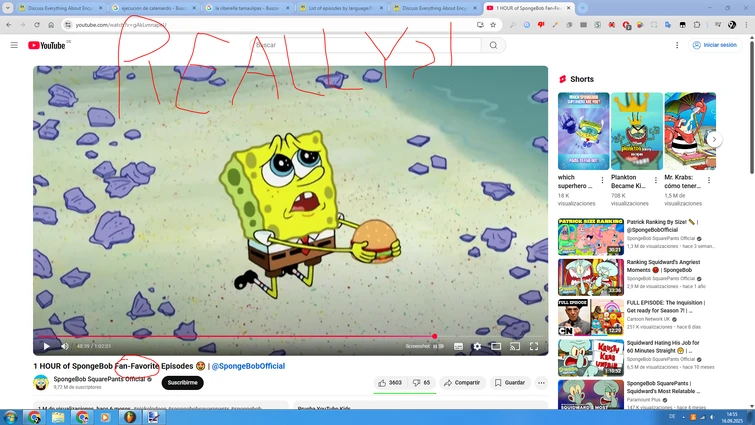This screenshot has height=425, width=755.
Task: Like the video with 3603 likes
Action: click(x=390, y=383)
